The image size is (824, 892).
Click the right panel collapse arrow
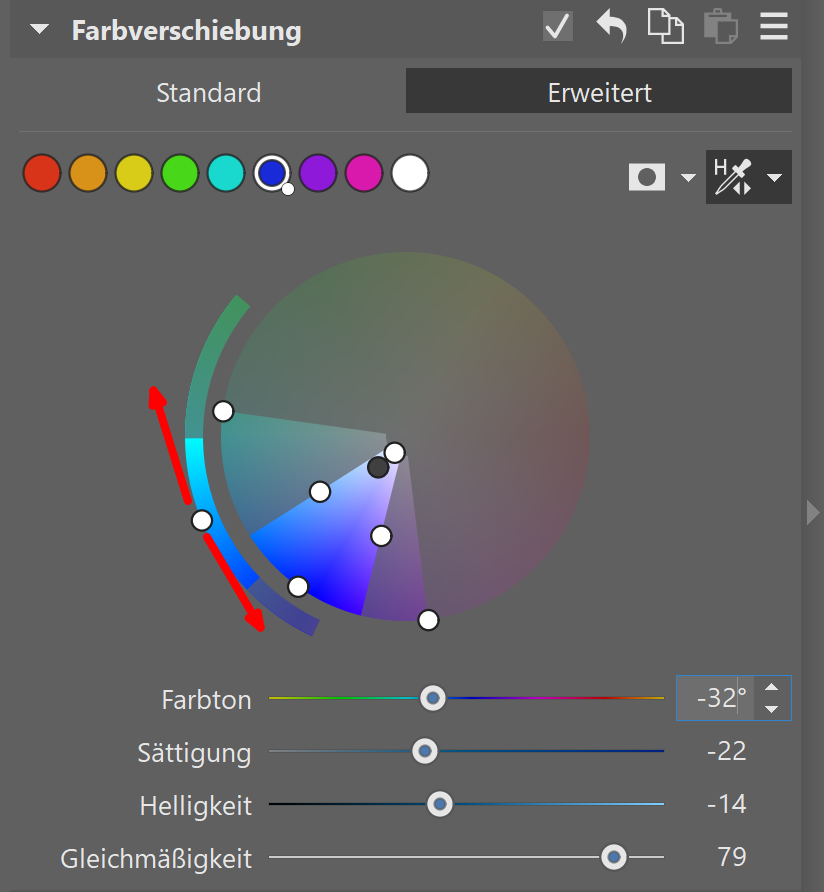(x=812, y=512)
